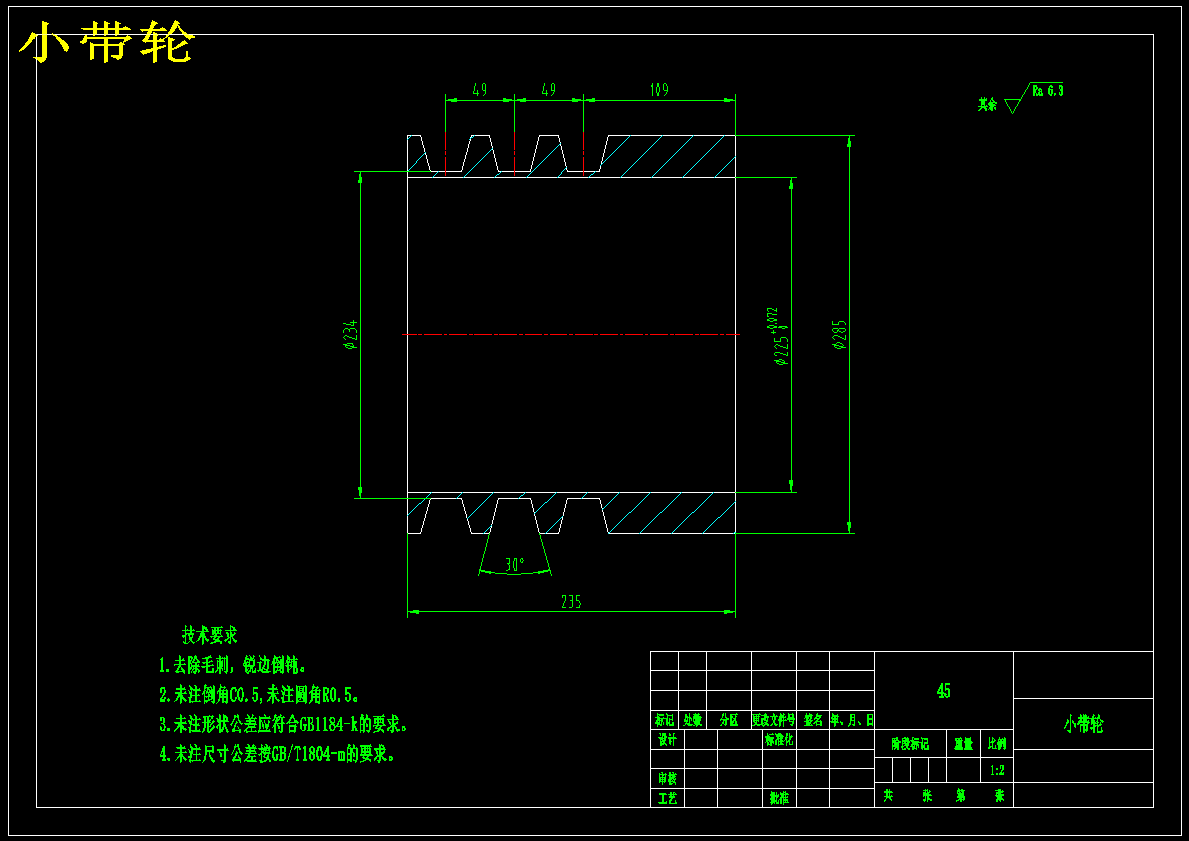The height and width of the screenshot is (841, 1189).
Task: Click the surface roughness triangle symbol after 其余
Action: (x=1012, y=106)
